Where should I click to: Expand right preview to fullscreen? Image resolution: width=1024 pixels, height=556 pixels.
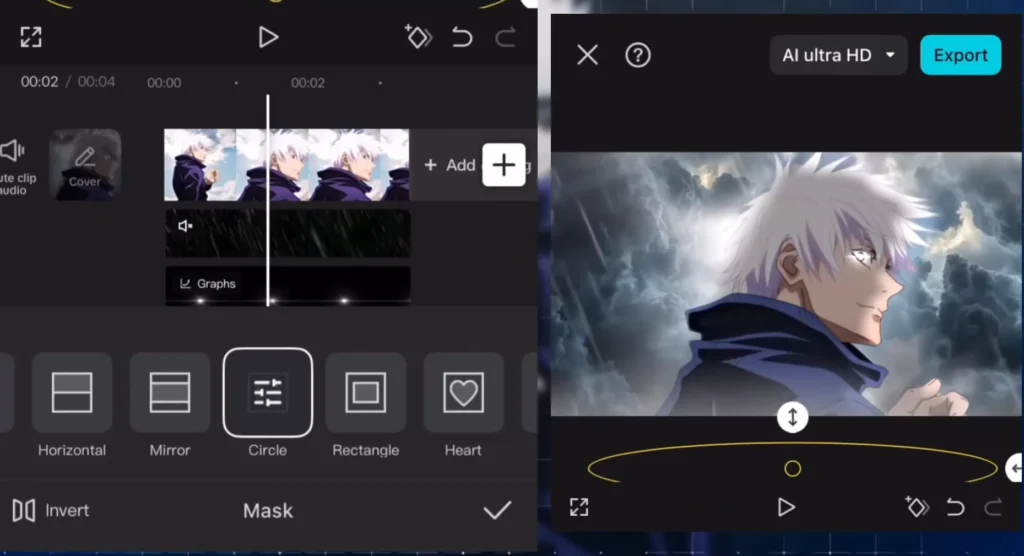[x=579, y=507]
